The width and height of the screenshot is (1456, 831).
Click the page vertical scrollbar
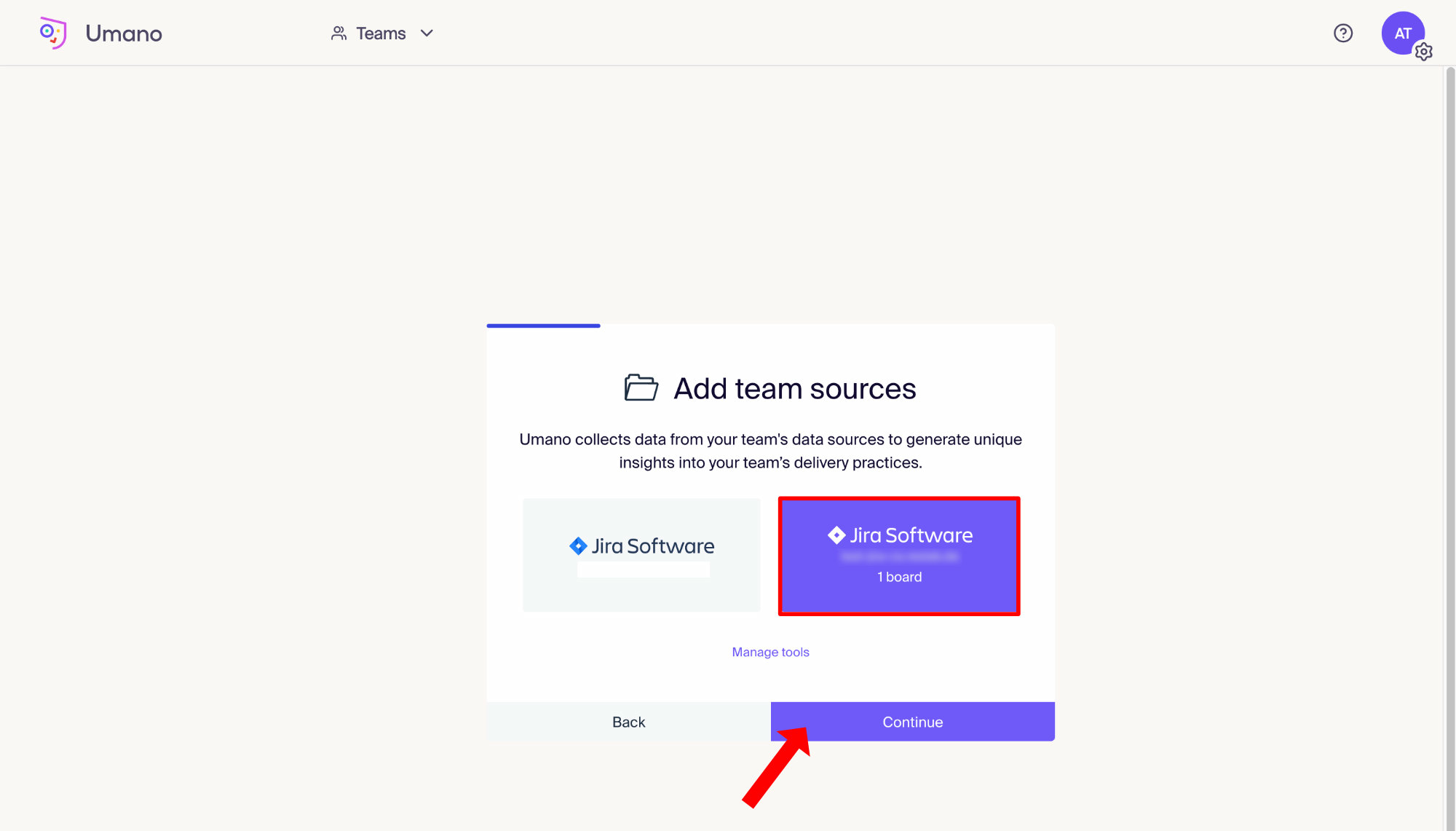coord(1449,437)
